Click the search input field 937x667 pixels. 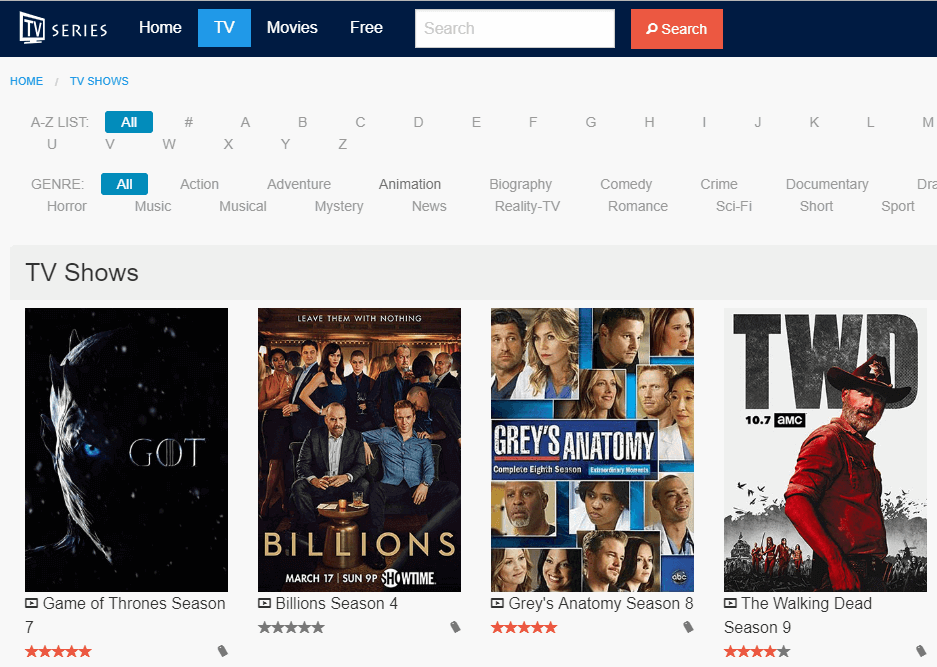click(x=515, y=28)
